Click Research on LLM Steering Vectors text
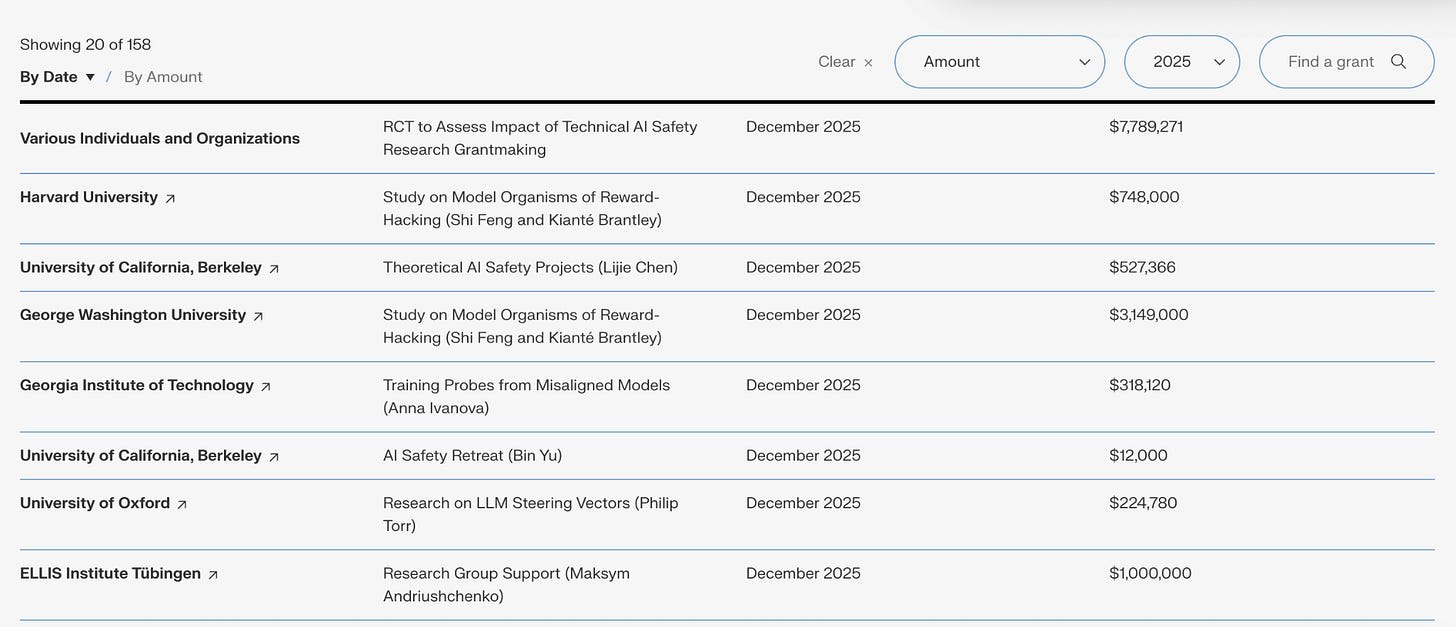Viewport: 1456px width, 627px height. coord(530,514)
